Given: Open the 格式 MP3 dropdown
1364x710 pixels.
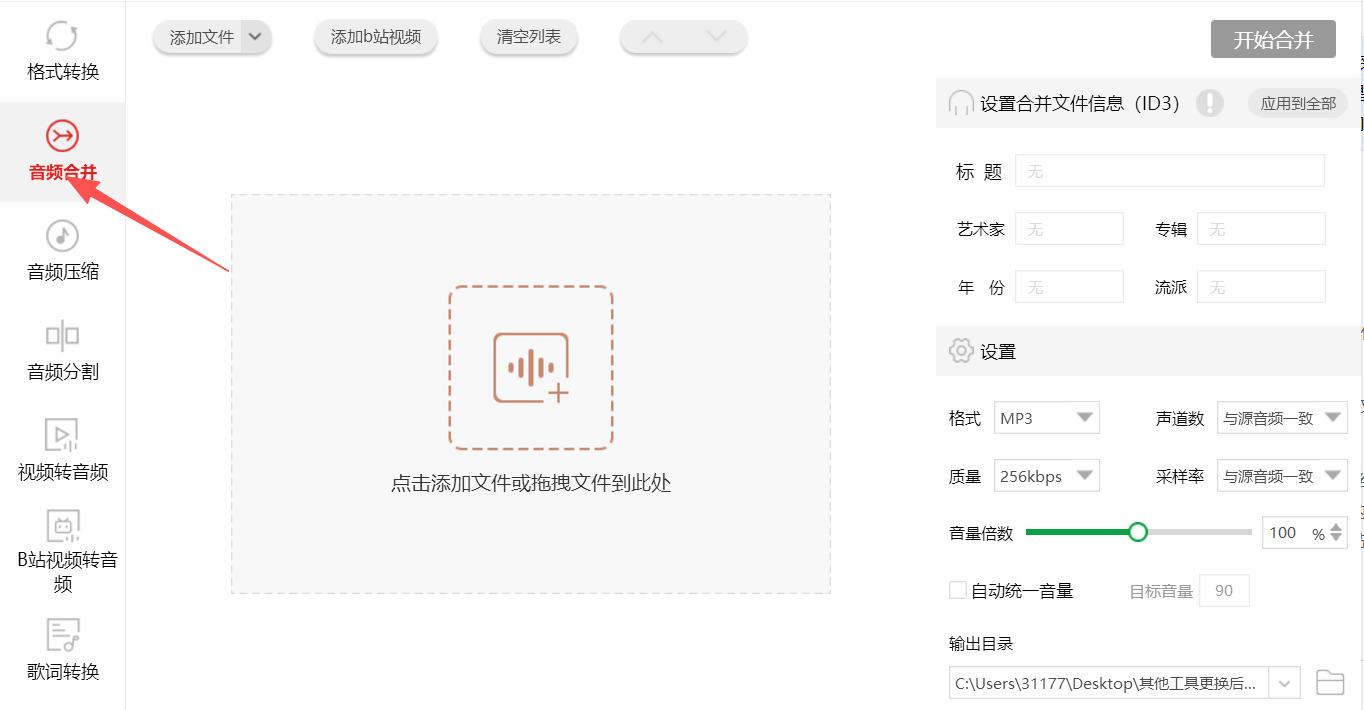Looking at the screenshot, I should [x=1046, y=417].
